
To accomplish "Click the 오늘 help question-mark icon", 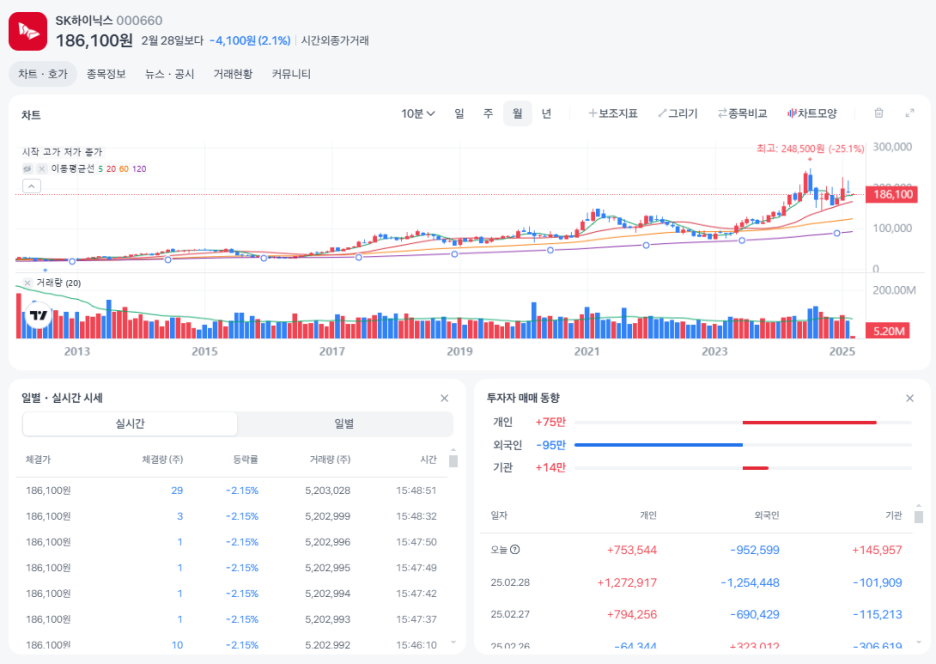I will [x=515, y=549].
